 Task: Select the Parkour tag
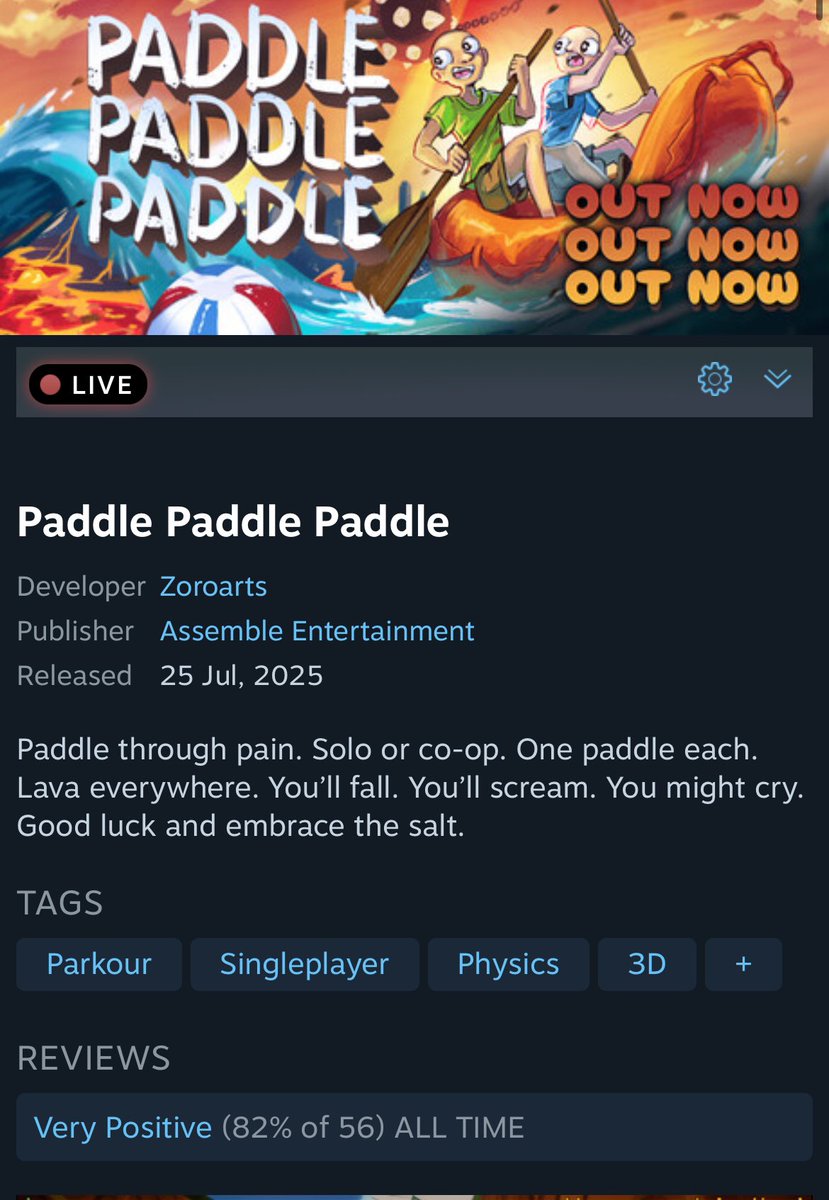[99, 964]
